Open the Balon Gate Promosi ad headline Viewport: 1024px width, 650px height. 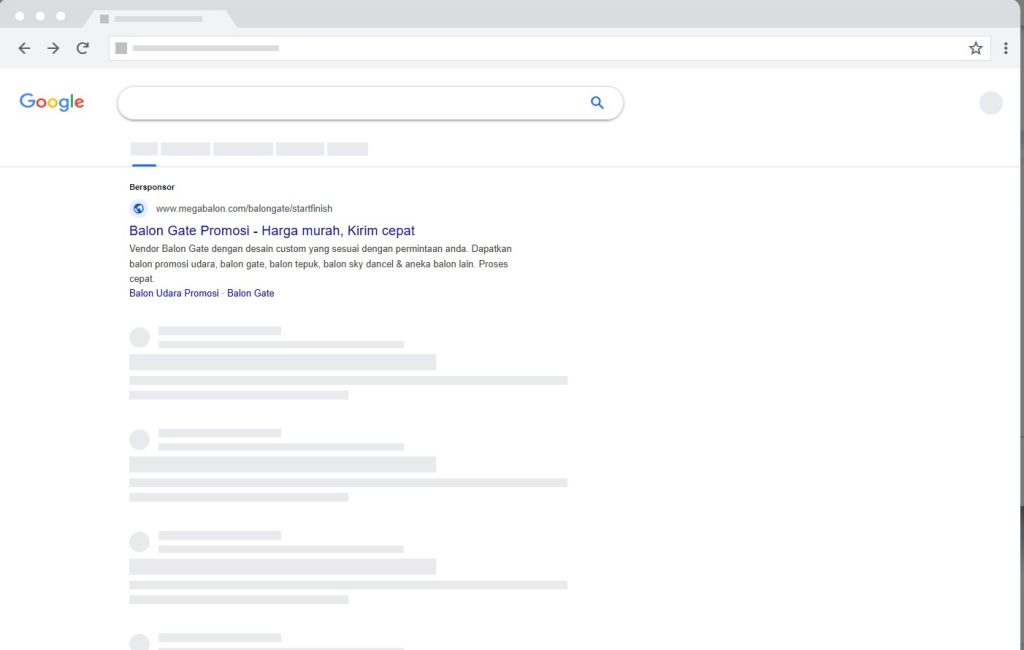pyautogui.click(x=272, y=231)
